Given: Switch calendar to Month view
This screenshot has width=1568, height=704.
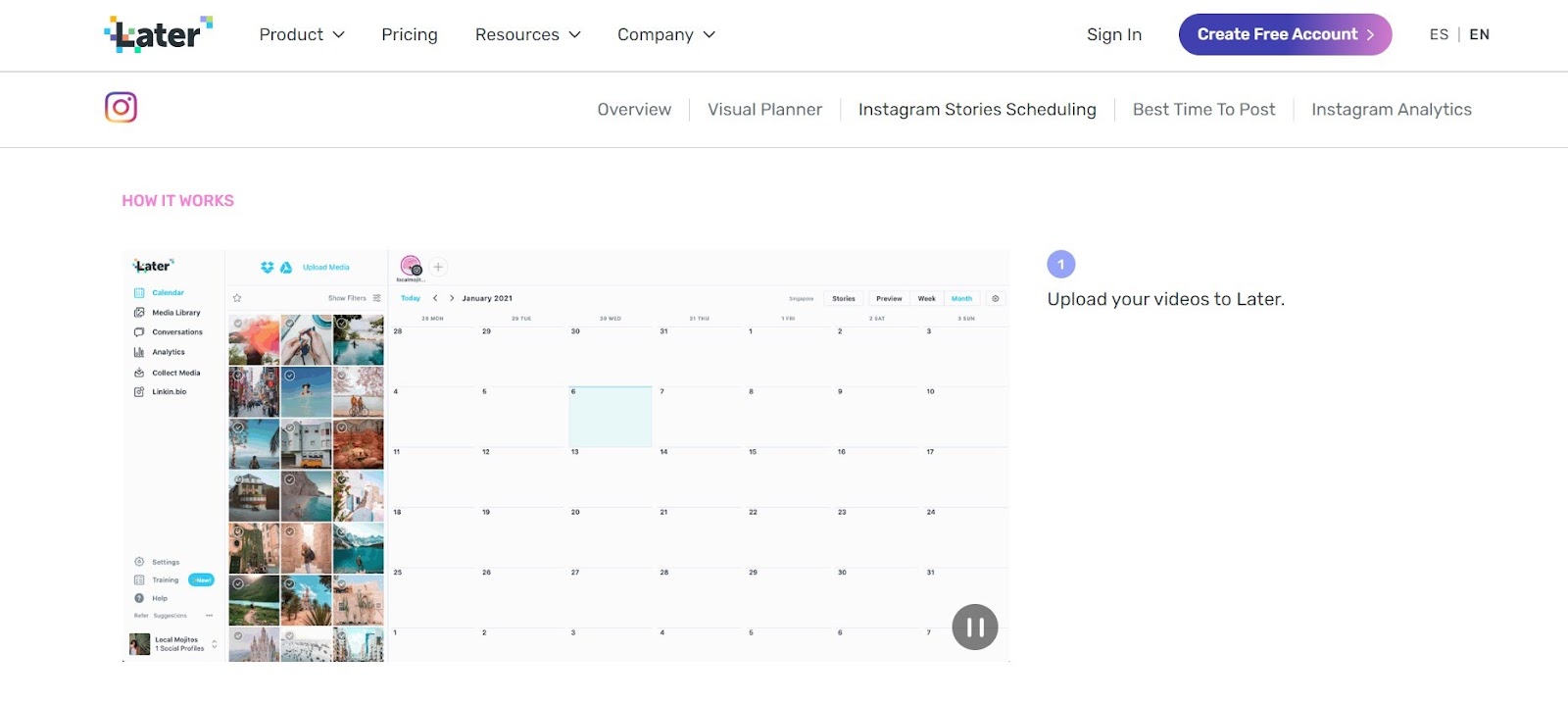Looking at the screenshot, I should pos(961,298).
